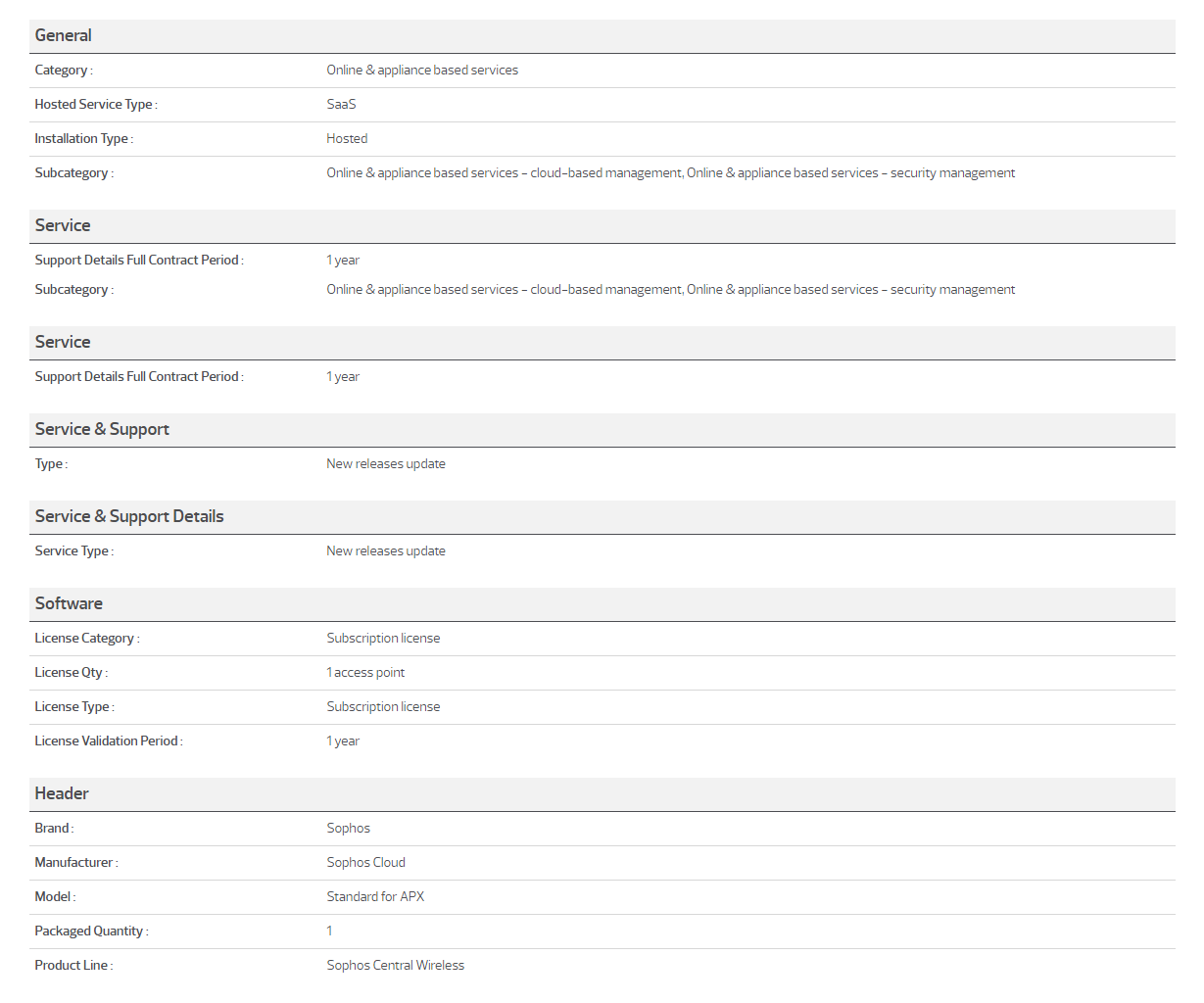Click the Packaged Quantity label
The image size is (1204, 1003).
[x=91, y=931]
